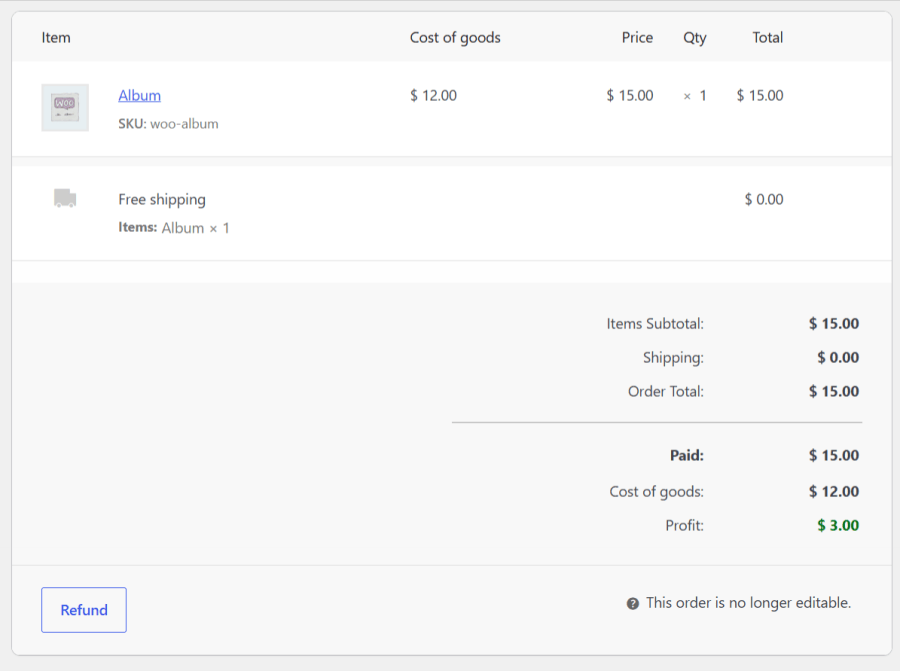Click the summary cost of goods '$ 12.00'
This screenshot has width=900, height=671.
pos(834,492)
